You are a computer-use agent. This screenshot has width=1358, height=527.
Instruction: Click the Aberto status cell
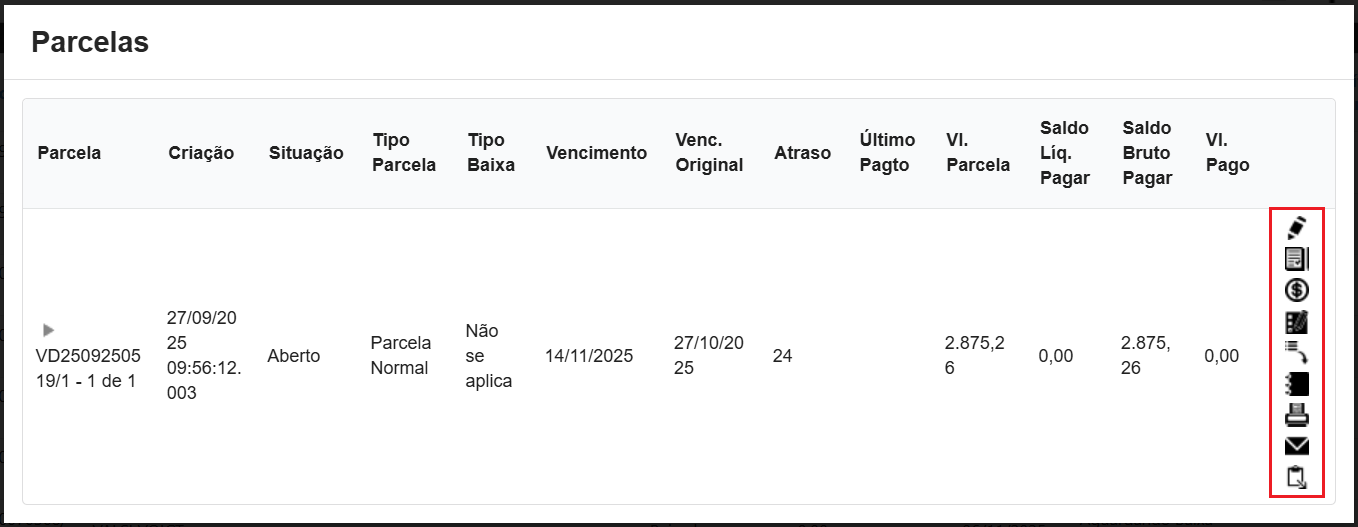point(294,356)
